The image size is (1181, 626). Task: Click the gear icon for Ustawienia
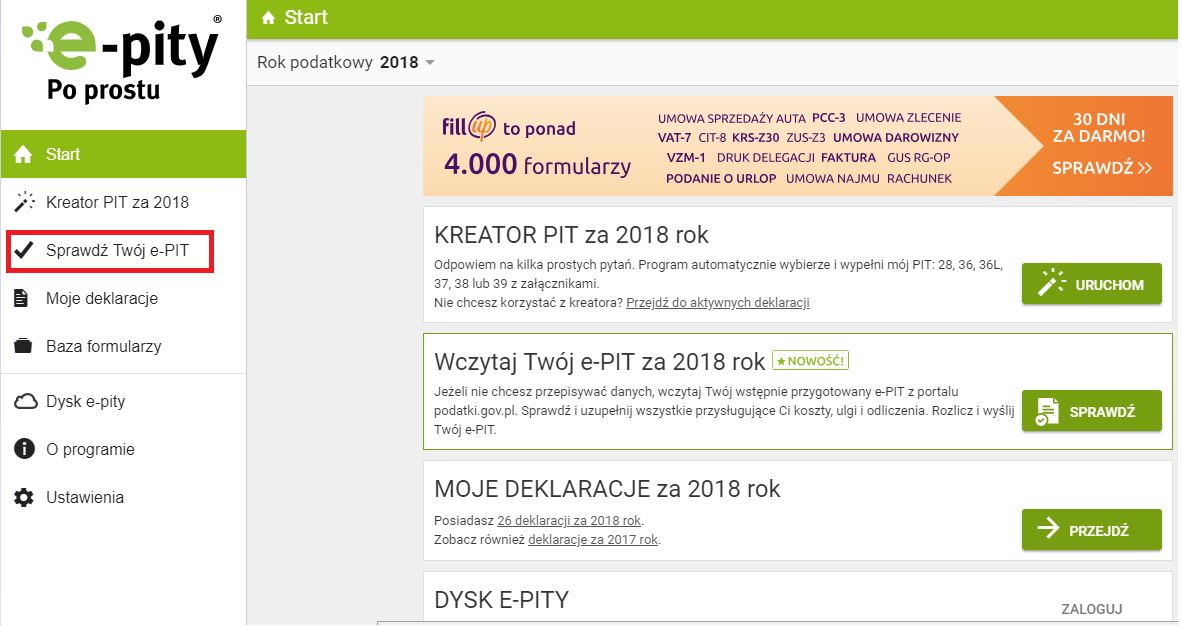(24, 498)
